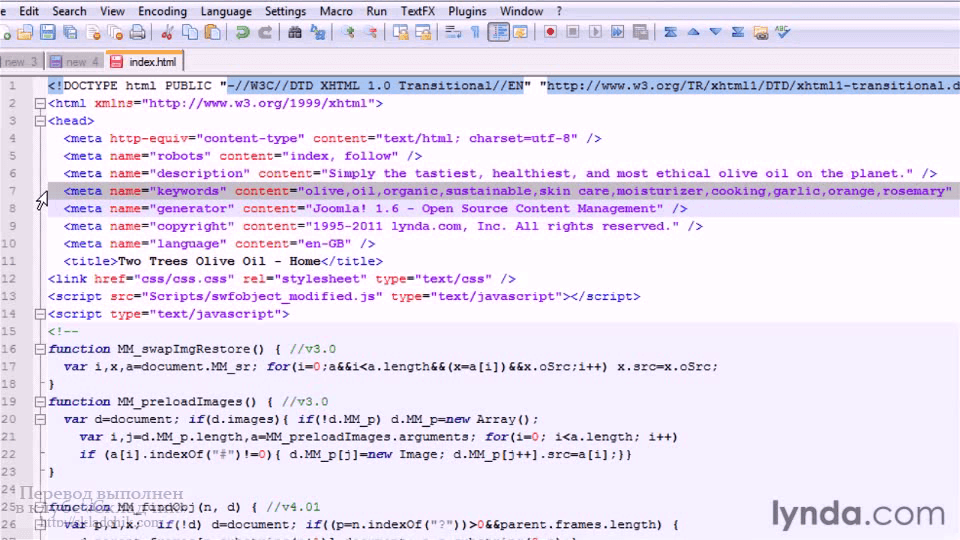
Task: Switch to the new 4 tab
Action: tap(75, 62)
